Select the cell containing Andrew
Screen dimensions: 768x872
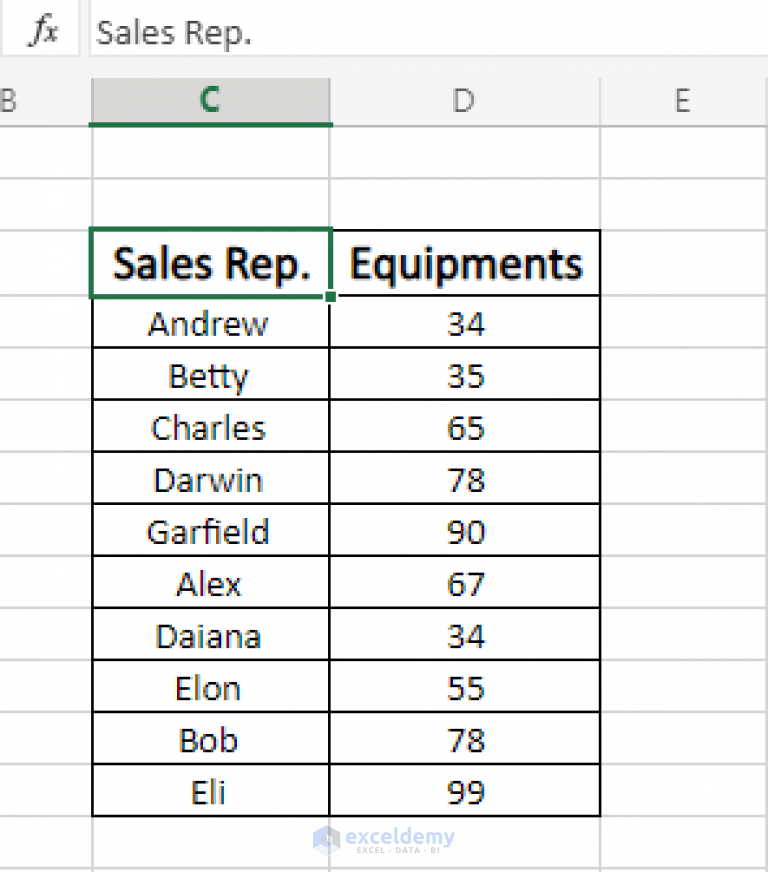pos(209,323)
